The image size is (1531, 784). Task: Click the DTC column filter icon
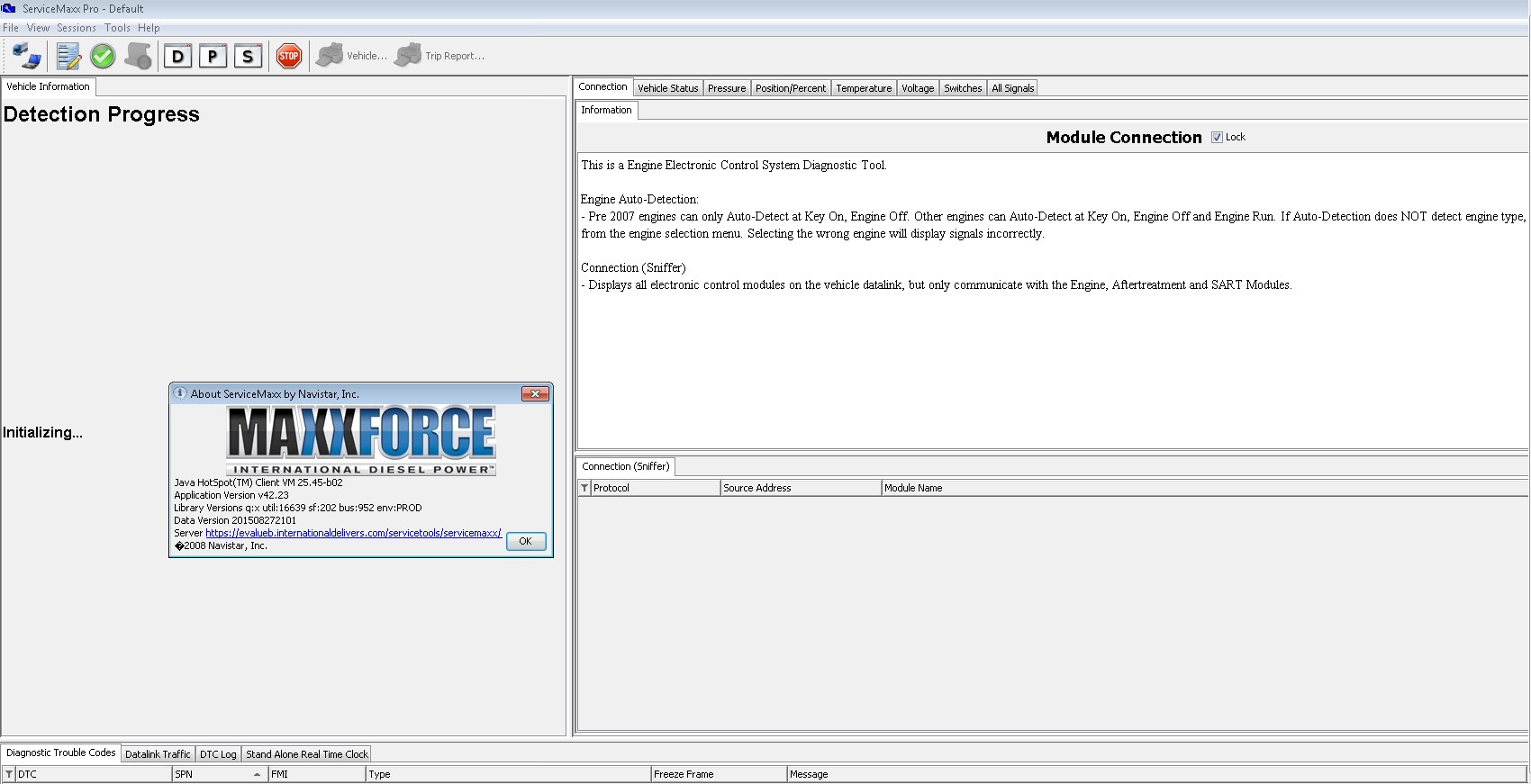click(9, 774)
